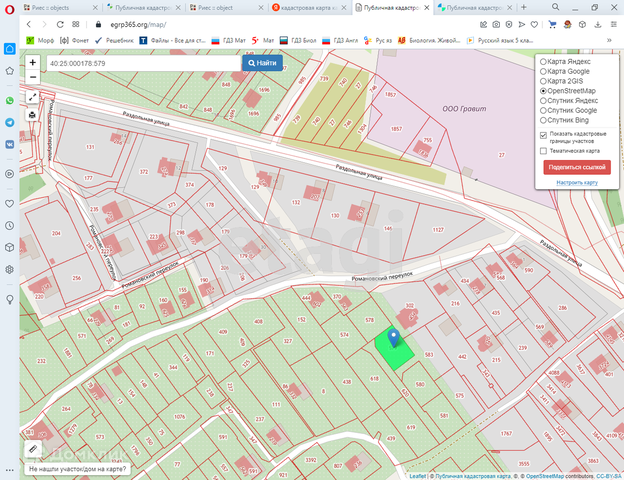Zoom out the map with minus button
Image resolution: width=624 pixels, height=480 pixels.
(33, 76)
